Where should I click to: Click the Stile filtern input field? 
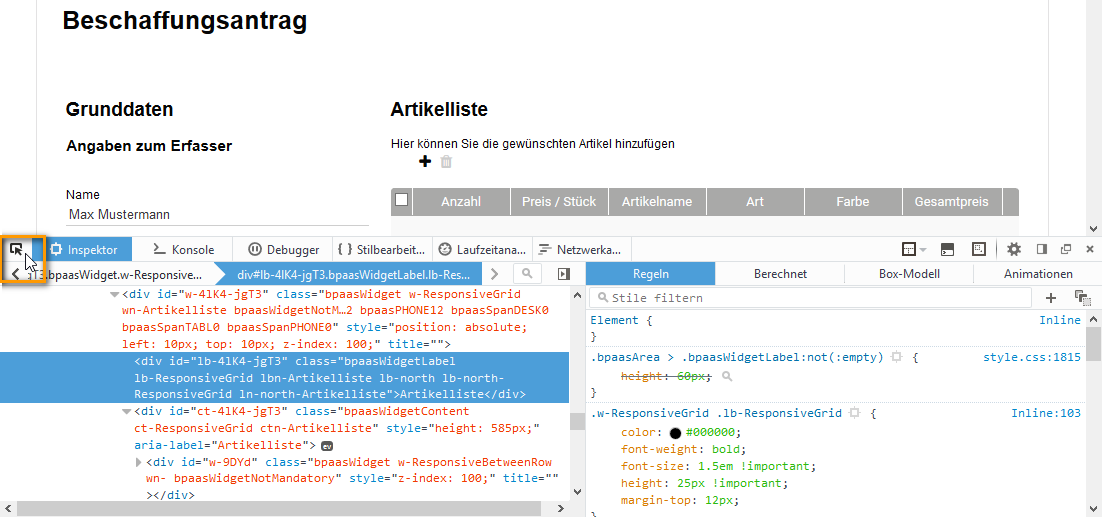coord(810,297)
